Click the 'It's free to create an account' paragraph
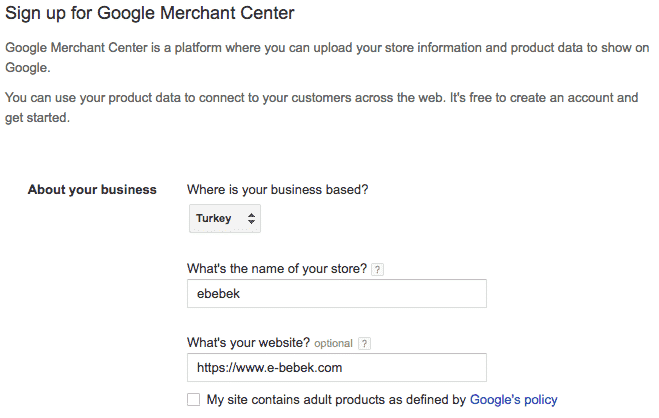This screenshot has height=418, width=659. [322, 108]
